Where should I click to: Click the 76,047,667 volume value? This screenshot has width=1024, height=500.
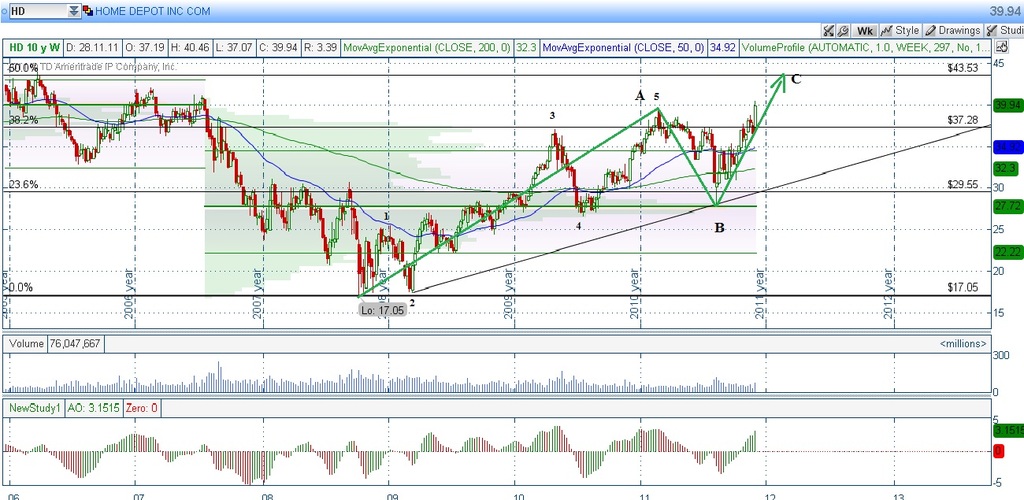coord(74,343)
